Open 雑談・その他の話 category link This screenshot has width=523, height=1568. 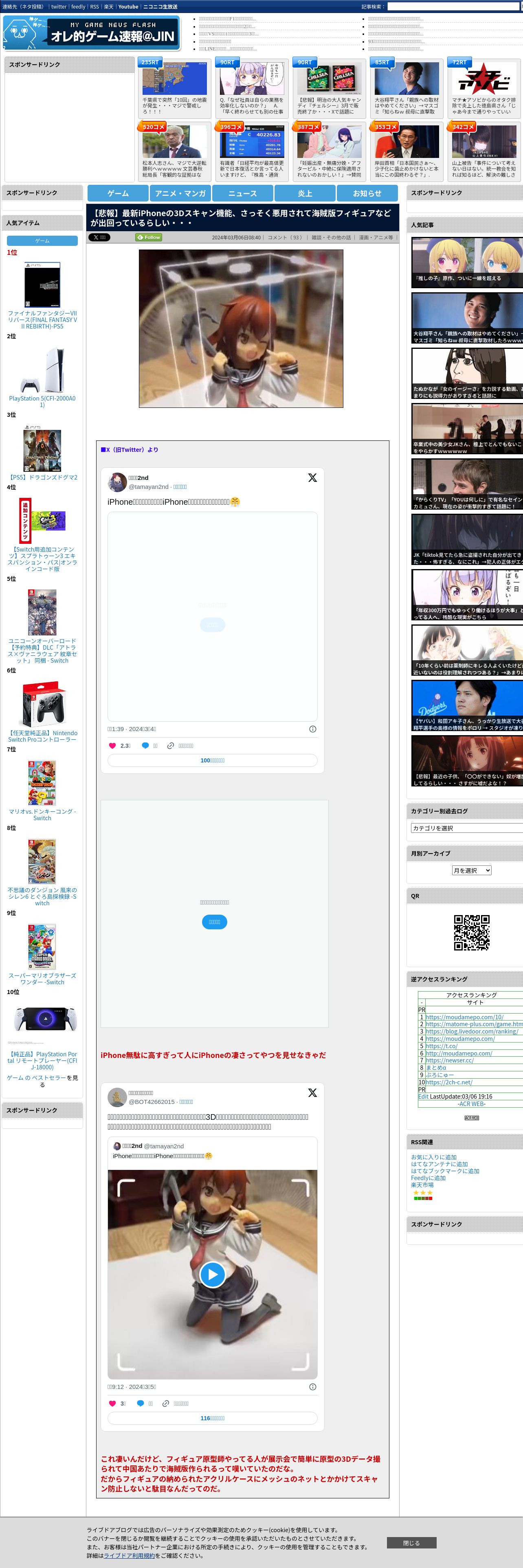tap(331, 237)
